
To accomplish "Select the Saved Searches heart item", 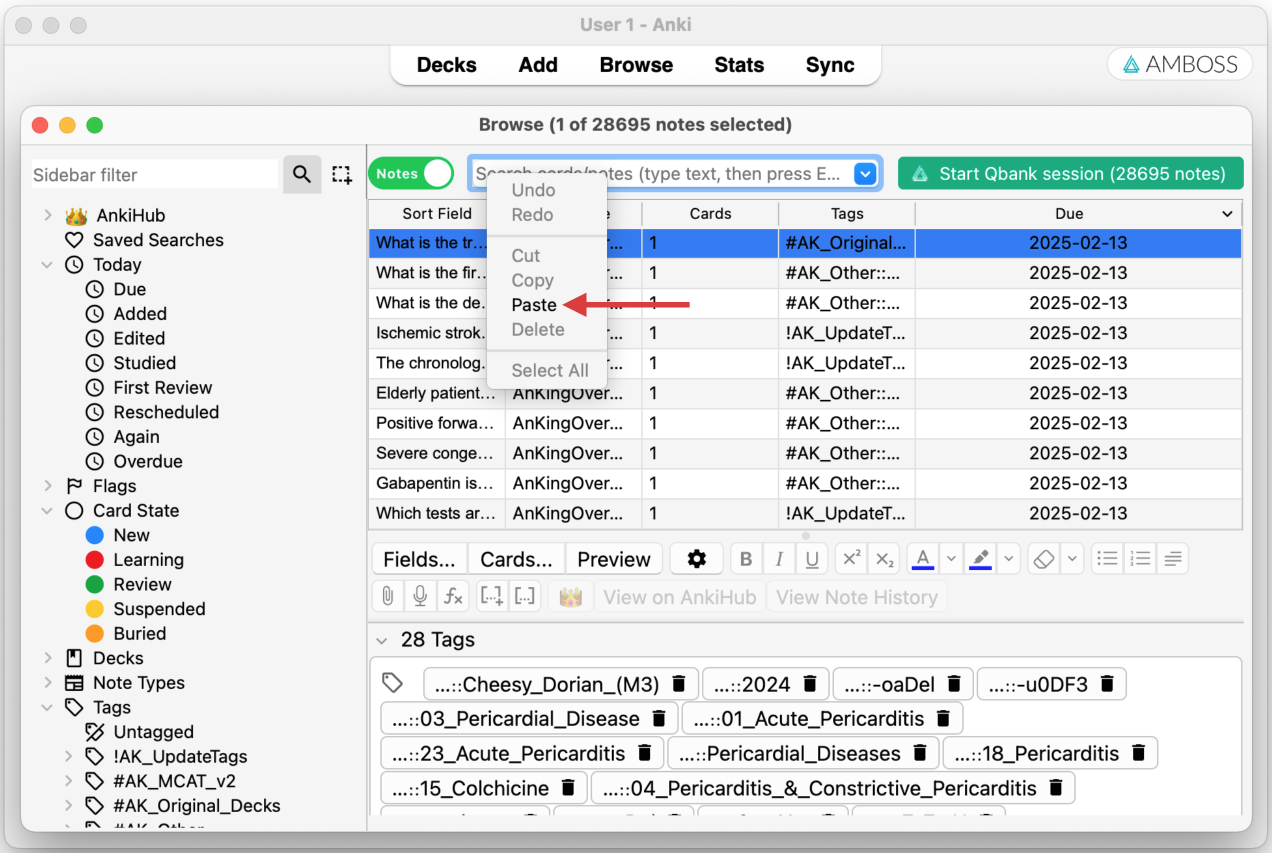I will point(144,240).
